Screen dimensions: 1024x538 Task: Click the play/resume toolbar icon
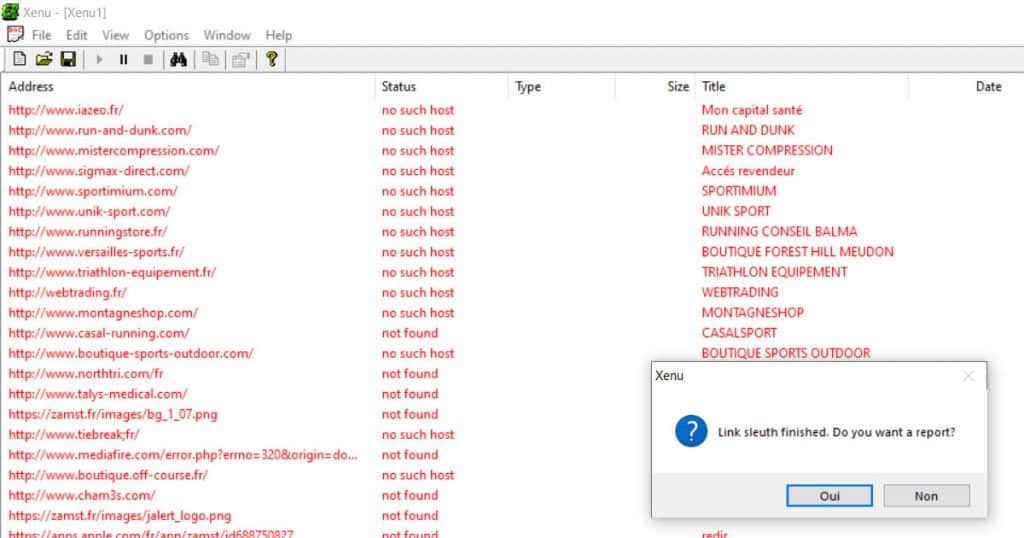(x=99, y=59)
